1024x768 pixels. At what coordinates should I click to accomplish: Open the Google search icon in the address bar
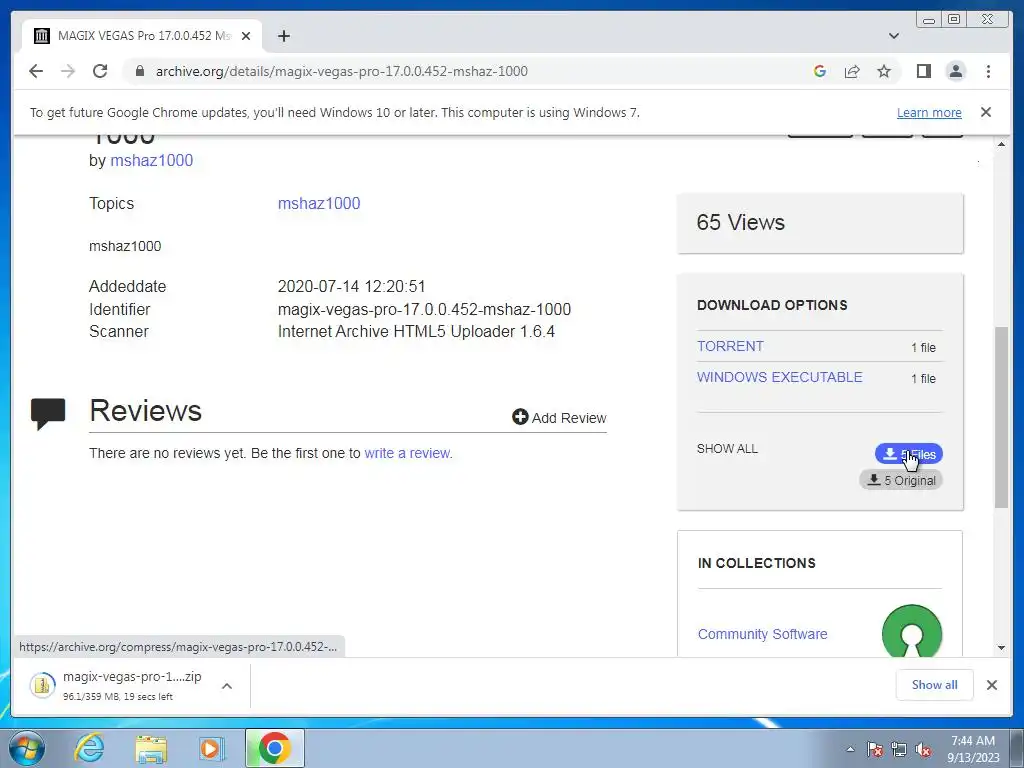point(820,71)
